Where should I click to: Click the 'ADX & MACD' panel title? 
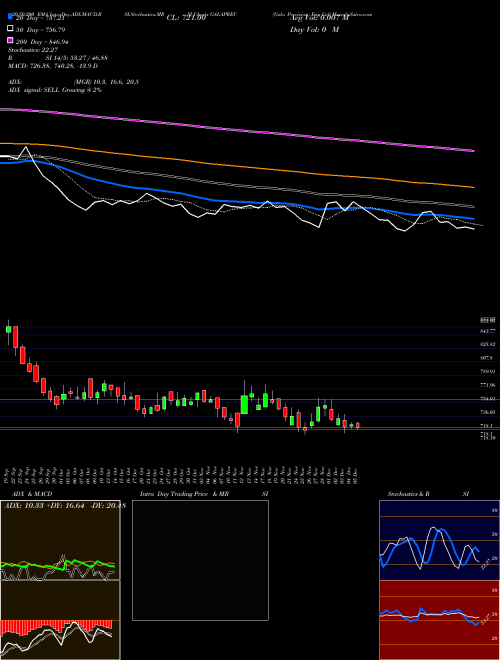click(32, 494)
